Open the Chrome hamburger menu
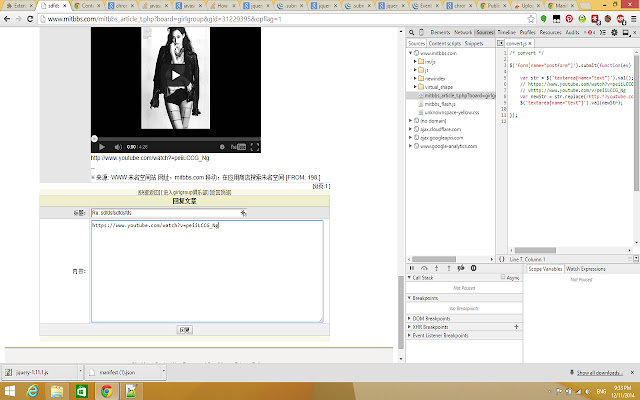Image resolution: width=640 pixels, height=400 pixels. click(633, 19)
